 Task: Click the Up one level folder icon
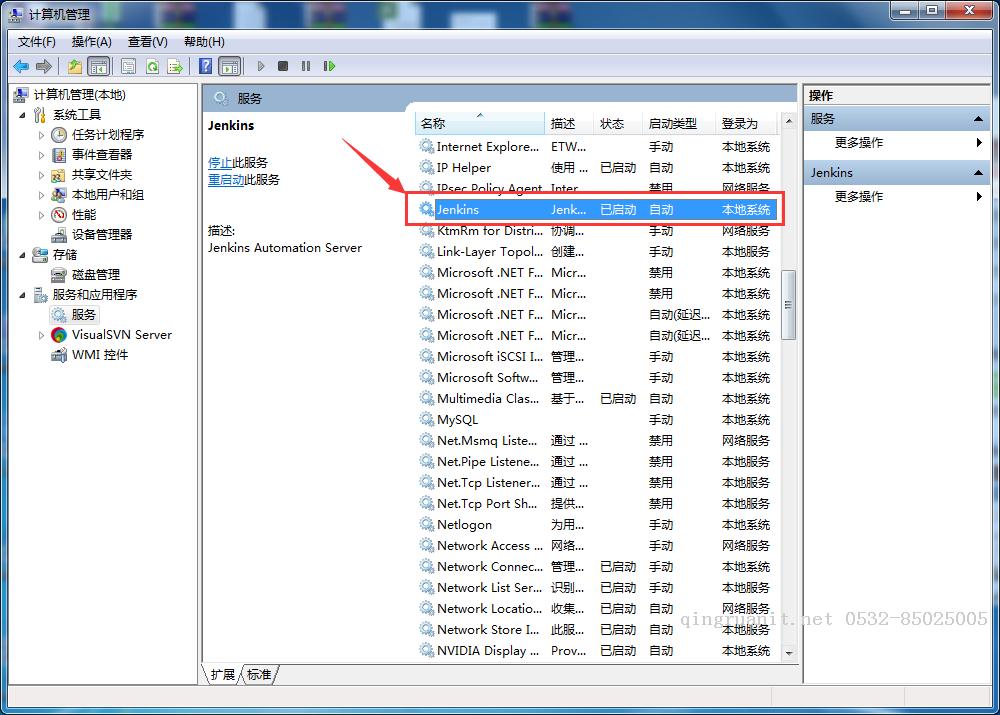(x=75, y=66)
